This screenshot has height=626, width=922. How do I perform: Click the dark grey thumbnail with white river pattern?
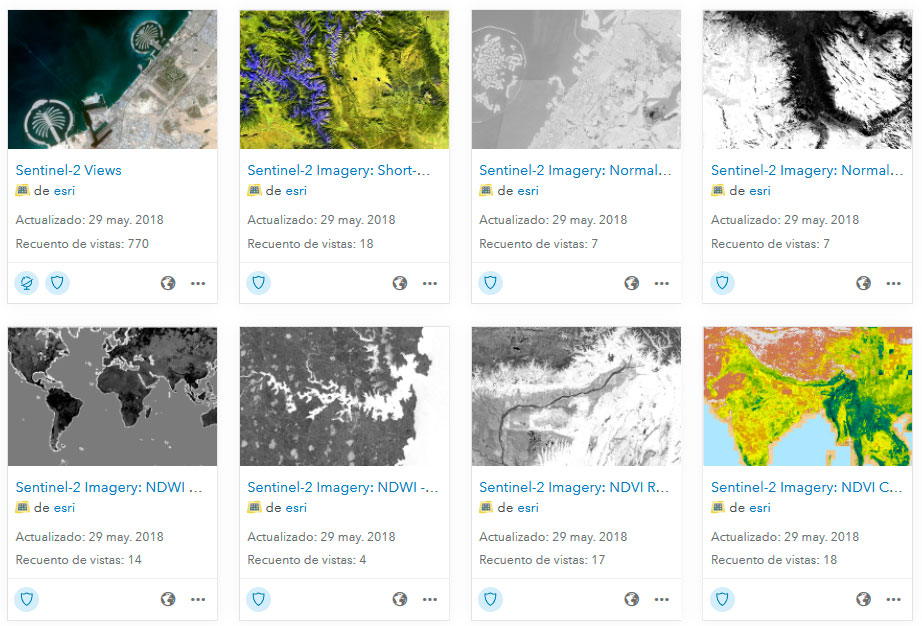coord(344,396)
